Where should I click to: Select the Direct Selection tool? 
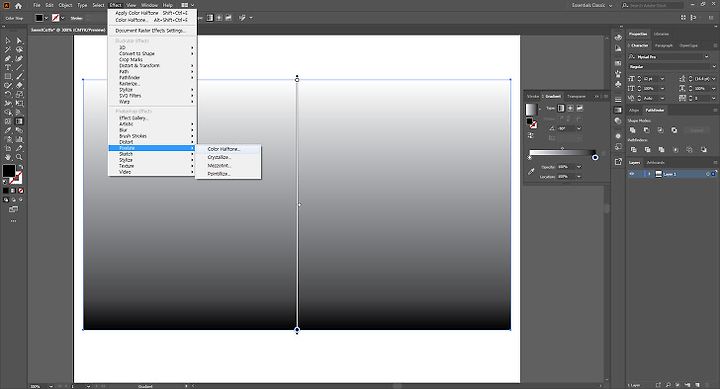[x=19, y=41]
